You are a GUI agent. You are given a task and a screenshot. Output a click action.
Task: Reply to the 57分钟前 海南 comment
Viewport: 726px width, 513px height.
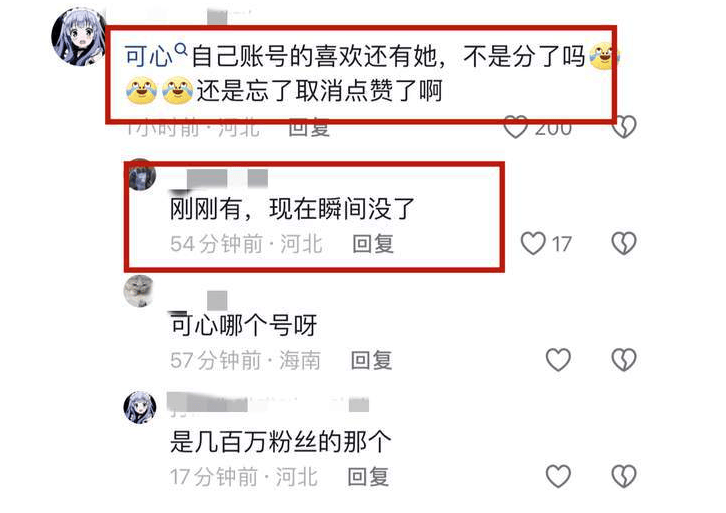[371, 360]
